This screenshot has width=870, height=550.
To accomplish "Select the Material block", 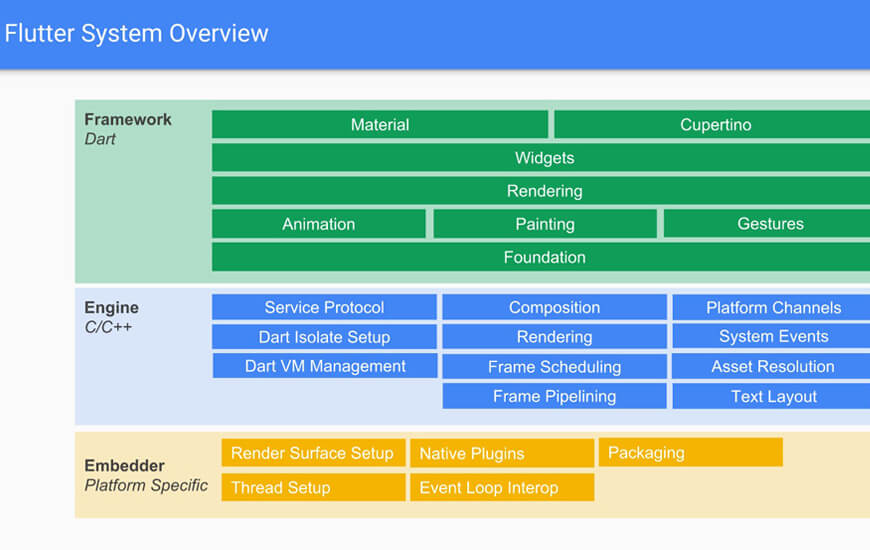I will click(380, 124).
